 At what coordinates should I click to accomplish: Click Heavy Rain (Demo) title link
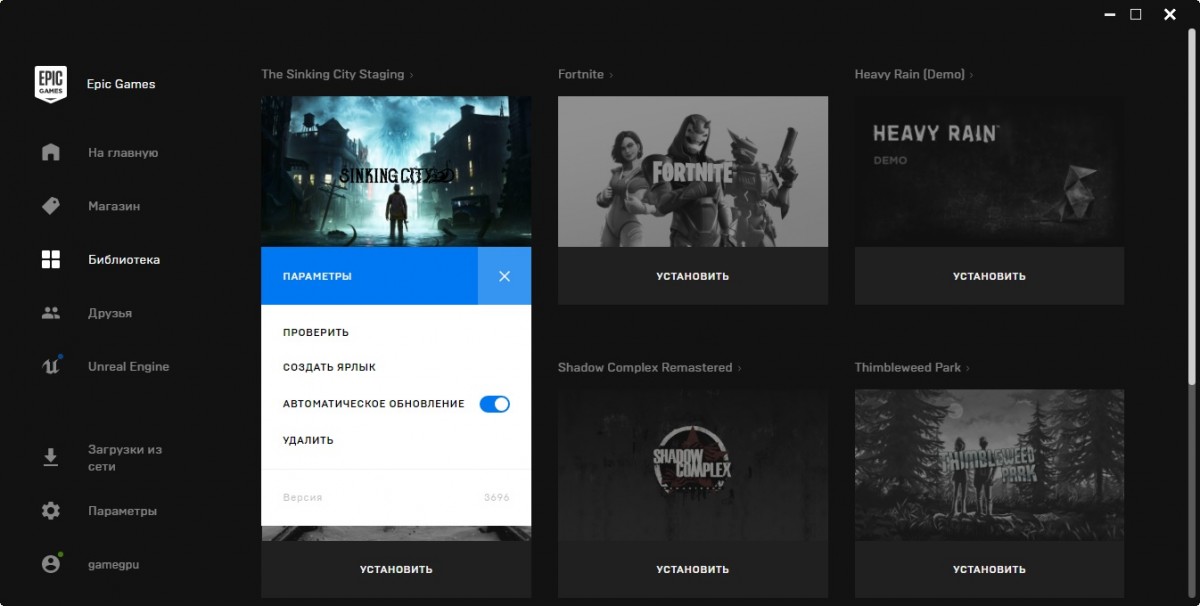(x=910, y=75)
